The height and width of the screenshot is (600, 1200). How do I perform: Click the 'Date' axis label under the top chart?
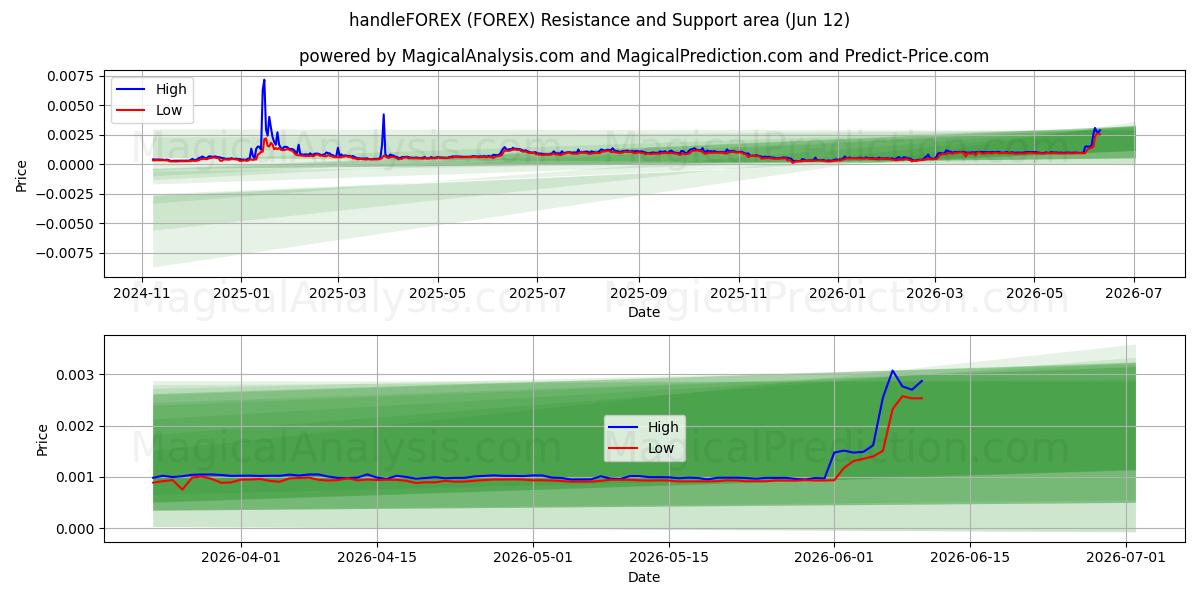pos(644,313)
